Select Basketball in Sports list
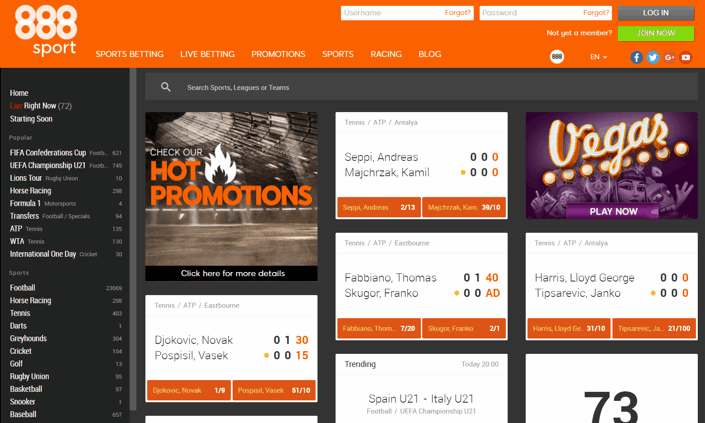705x423 pixels. [x=66, y=389]
